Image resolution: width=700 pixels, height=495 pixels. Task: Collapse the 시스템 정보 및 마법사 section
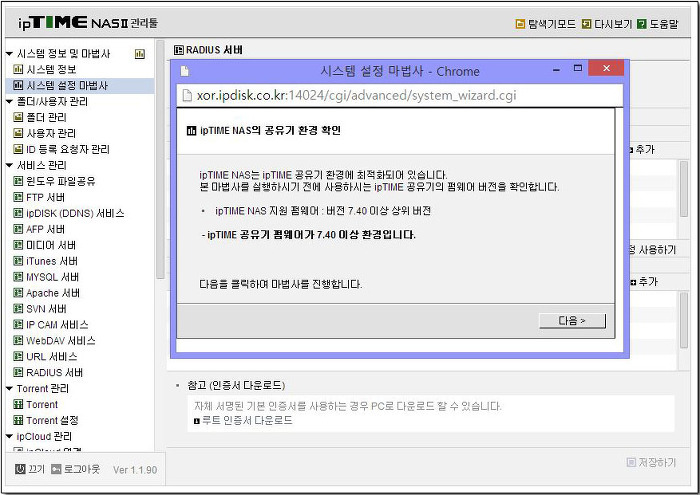pyautogui.click(x=9, y=54)
